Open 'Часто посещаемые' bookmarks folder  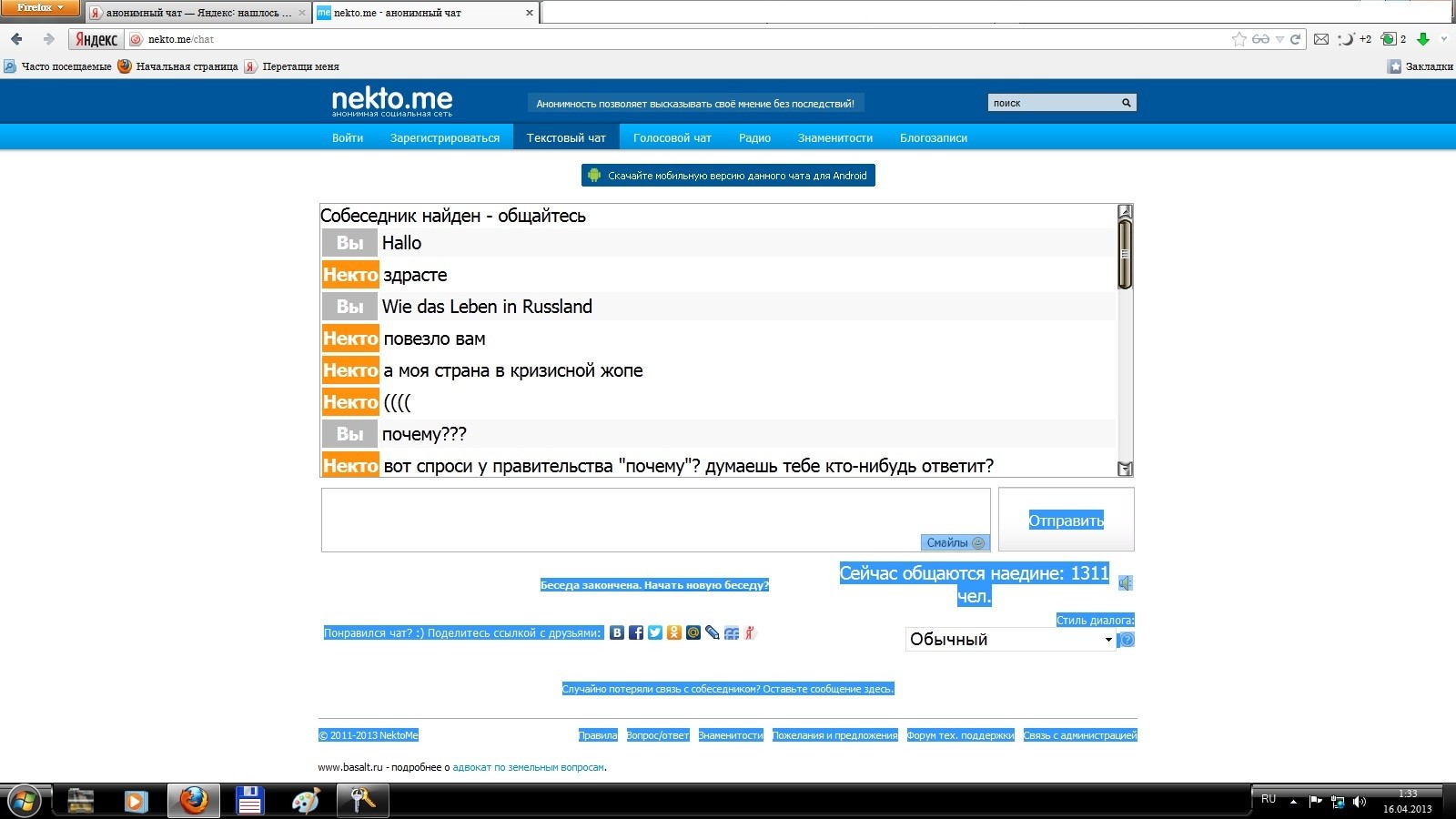pos(57,66)
